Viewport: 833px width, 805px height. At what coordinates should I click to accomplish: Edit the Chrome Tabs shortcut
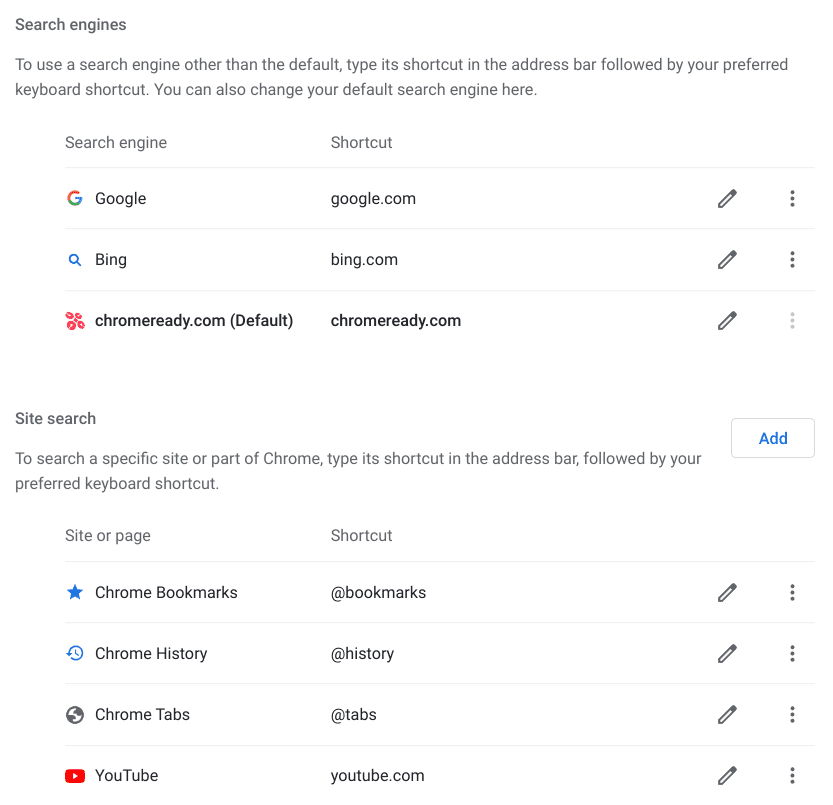click(x=727, y=715)
